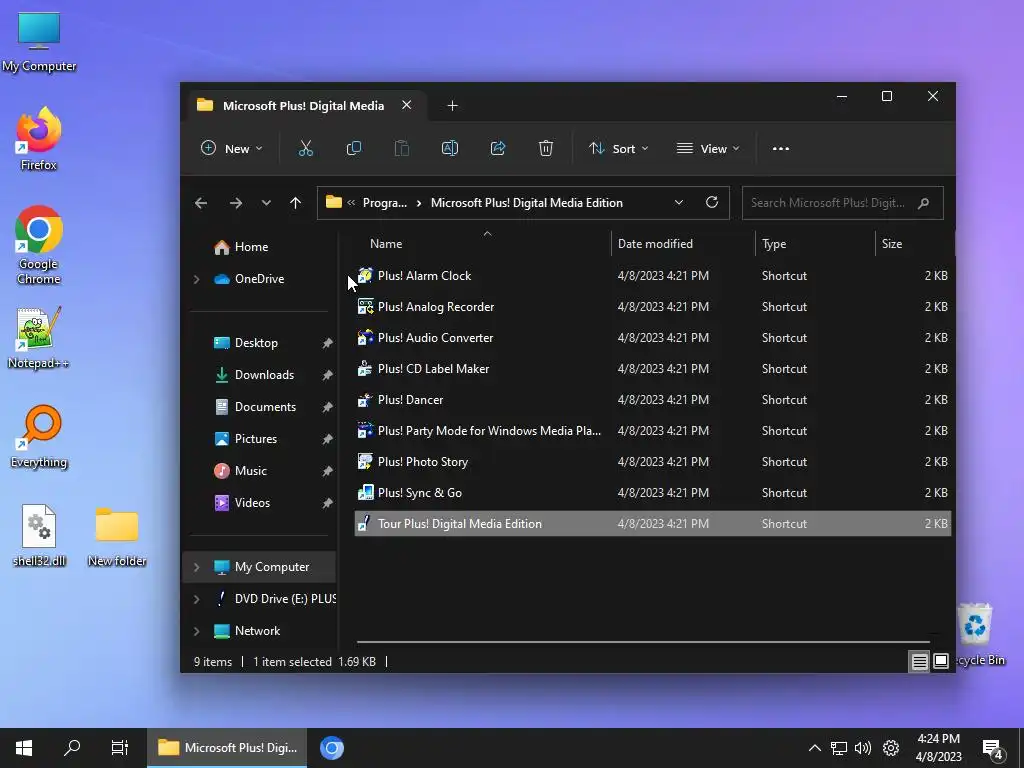
Task: Click the Paste clipboard icon
Action: click(402, 148)
